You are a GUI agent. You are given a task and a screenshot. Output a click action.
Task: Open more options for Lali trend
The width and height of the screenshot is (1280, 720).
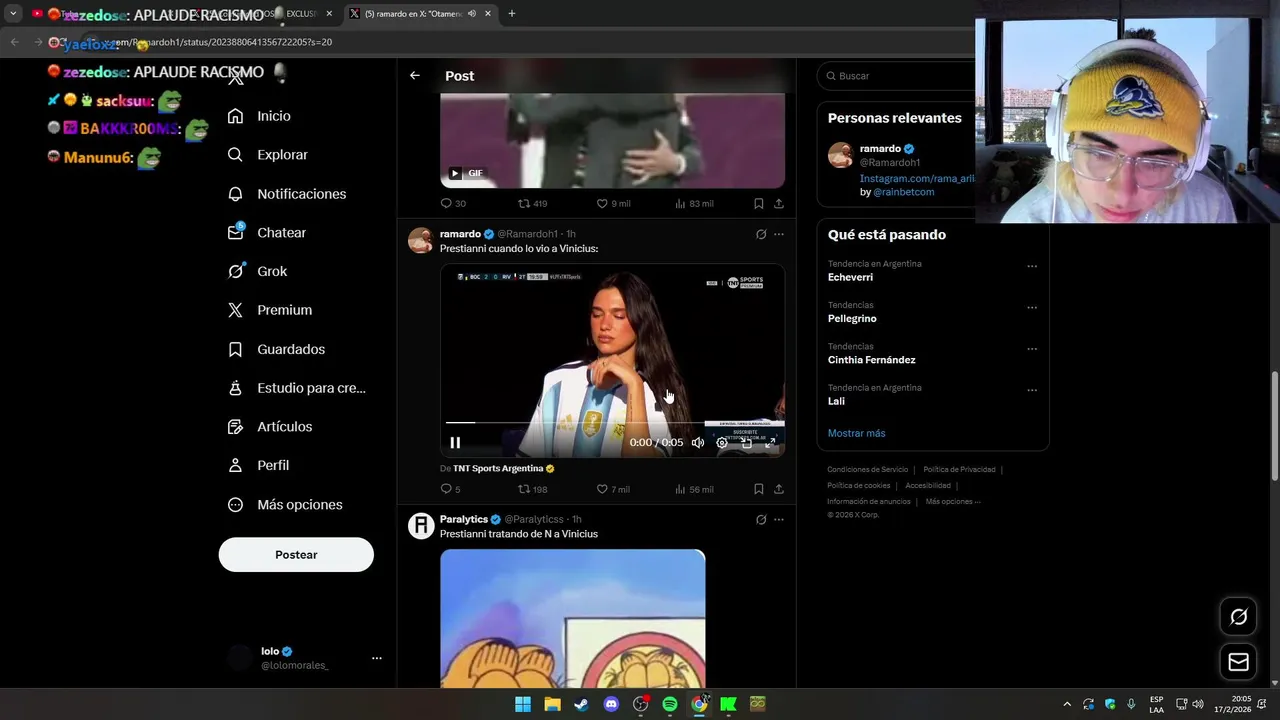point(1032,390)
